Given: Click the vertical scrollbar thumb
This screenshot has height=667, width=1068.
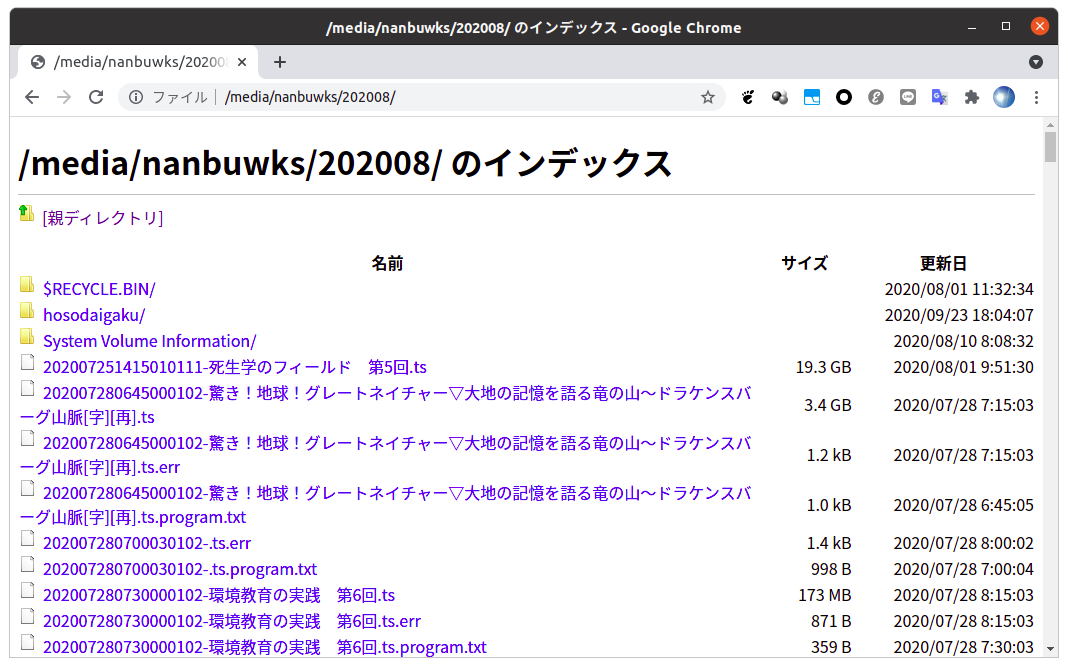Looking at the screenshot, I should click(x=1050, y=147).
